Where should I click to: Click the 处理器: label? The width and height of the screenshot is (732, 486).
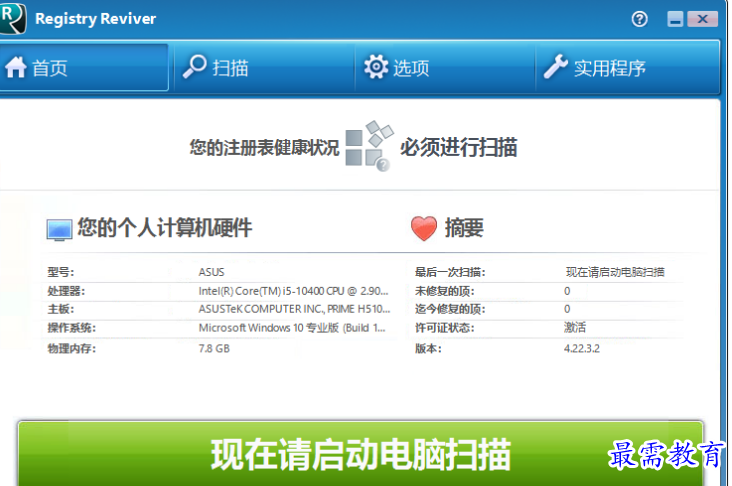66,291
